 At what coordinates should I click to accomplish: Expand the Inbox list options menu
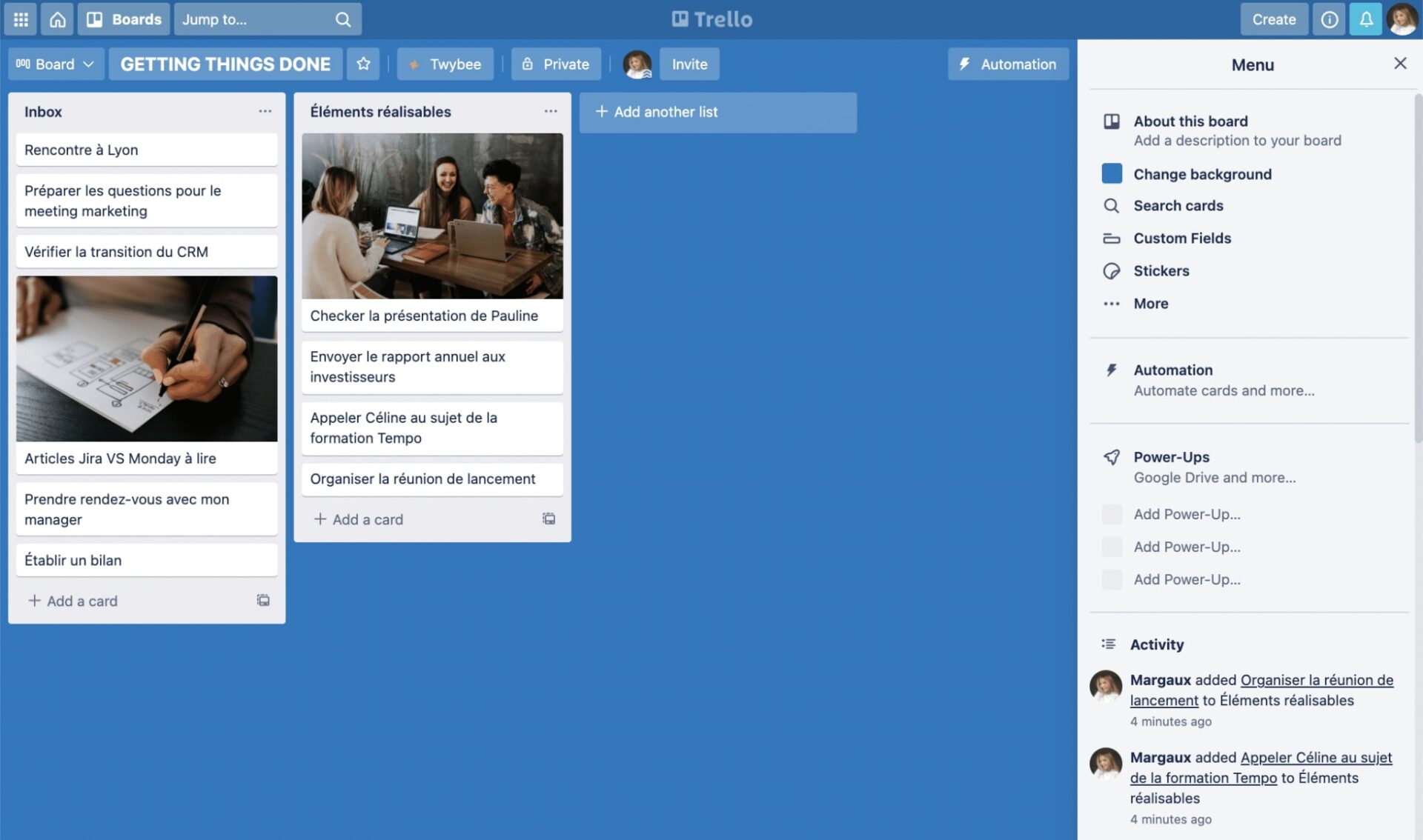(x=264, y=111)
